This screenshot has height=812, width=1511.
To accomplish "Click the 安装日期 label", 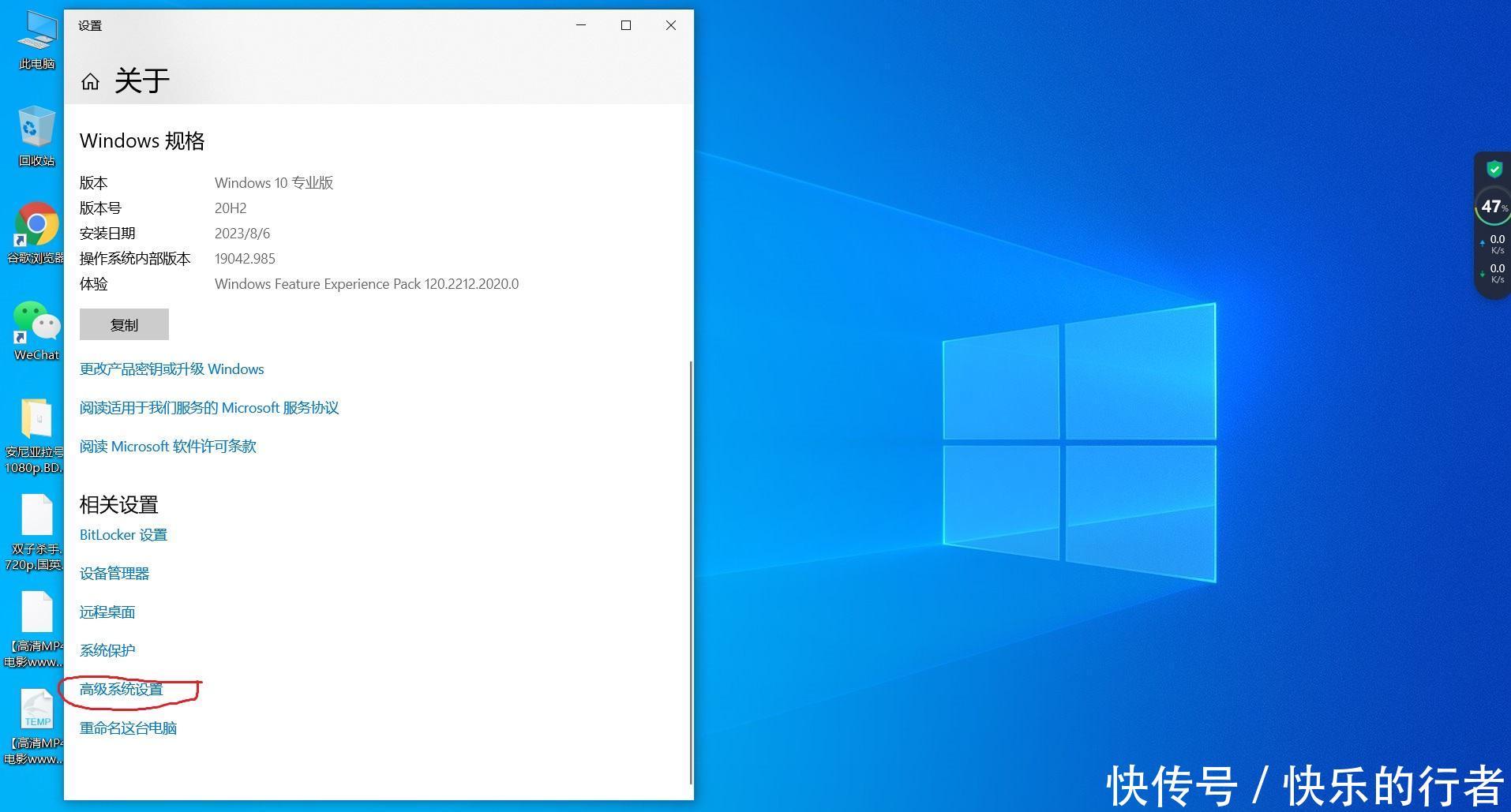I will click(x=107, y=233).
